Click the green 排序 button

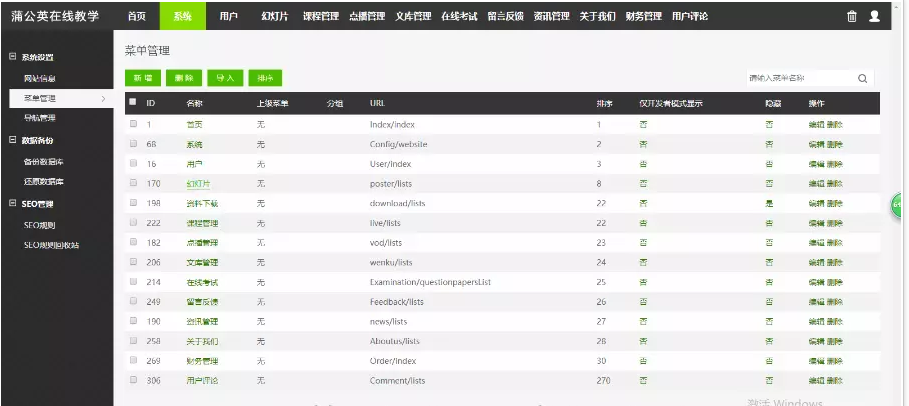click(265, 78)
